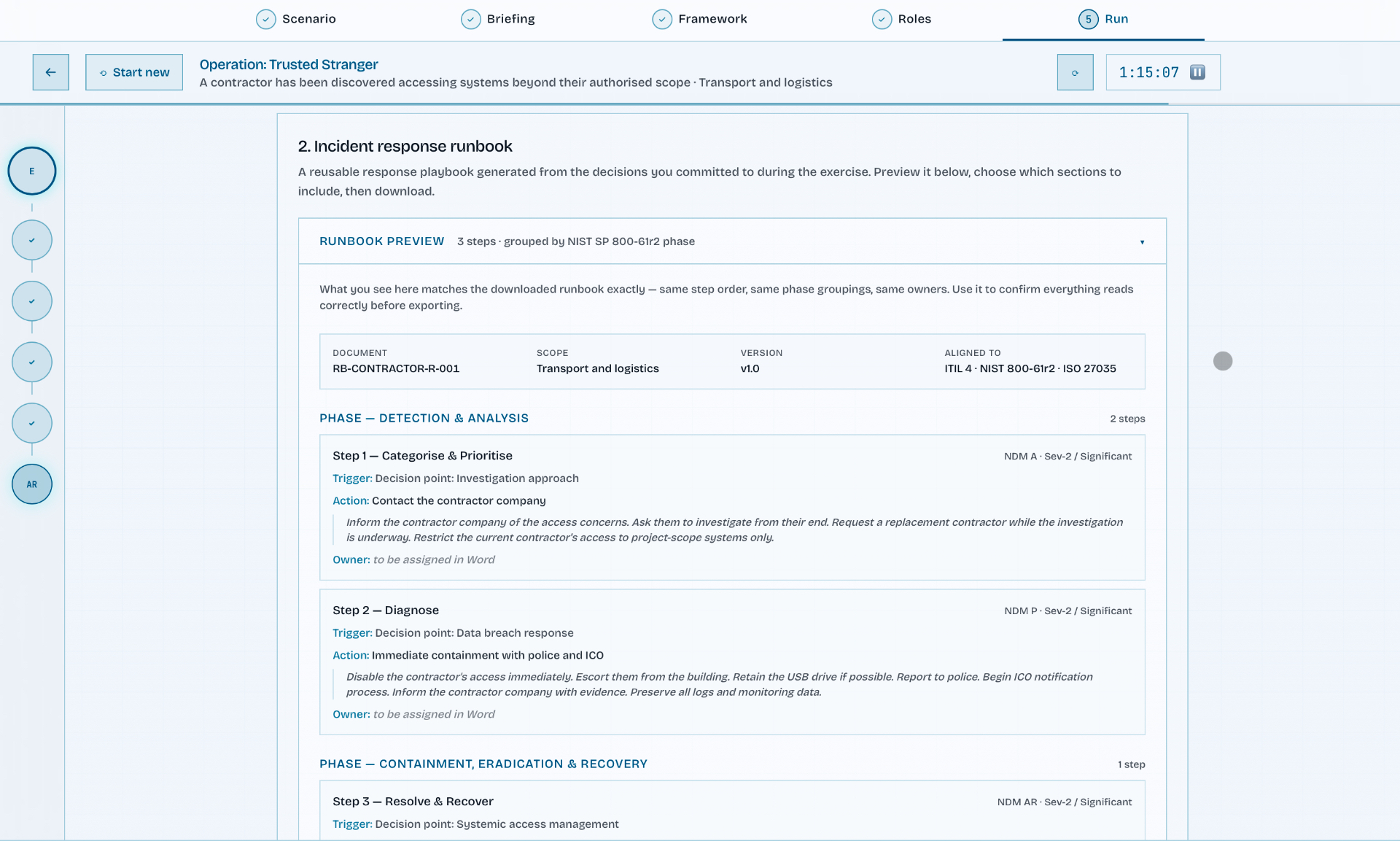1400x841 pixels.
Task: Click the Start new button
Action: 134,72
